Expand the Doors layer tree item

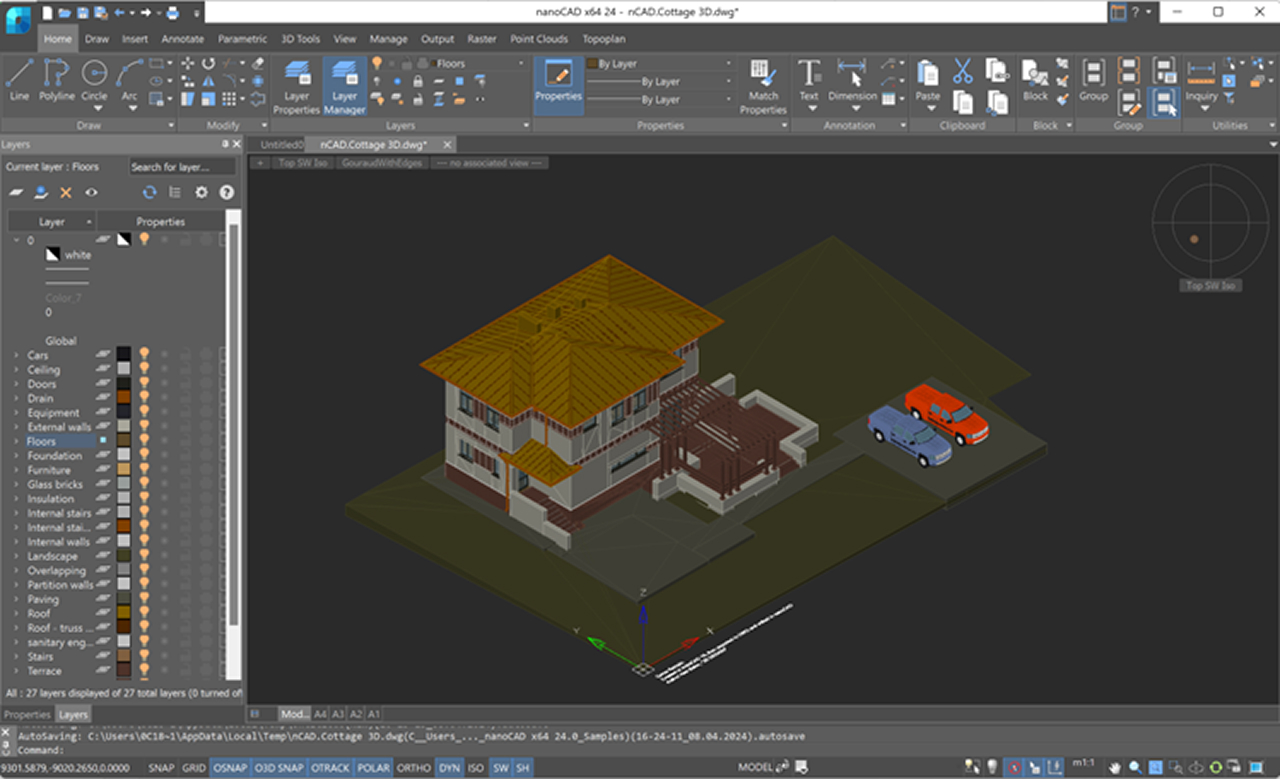[x=16, y=384]
